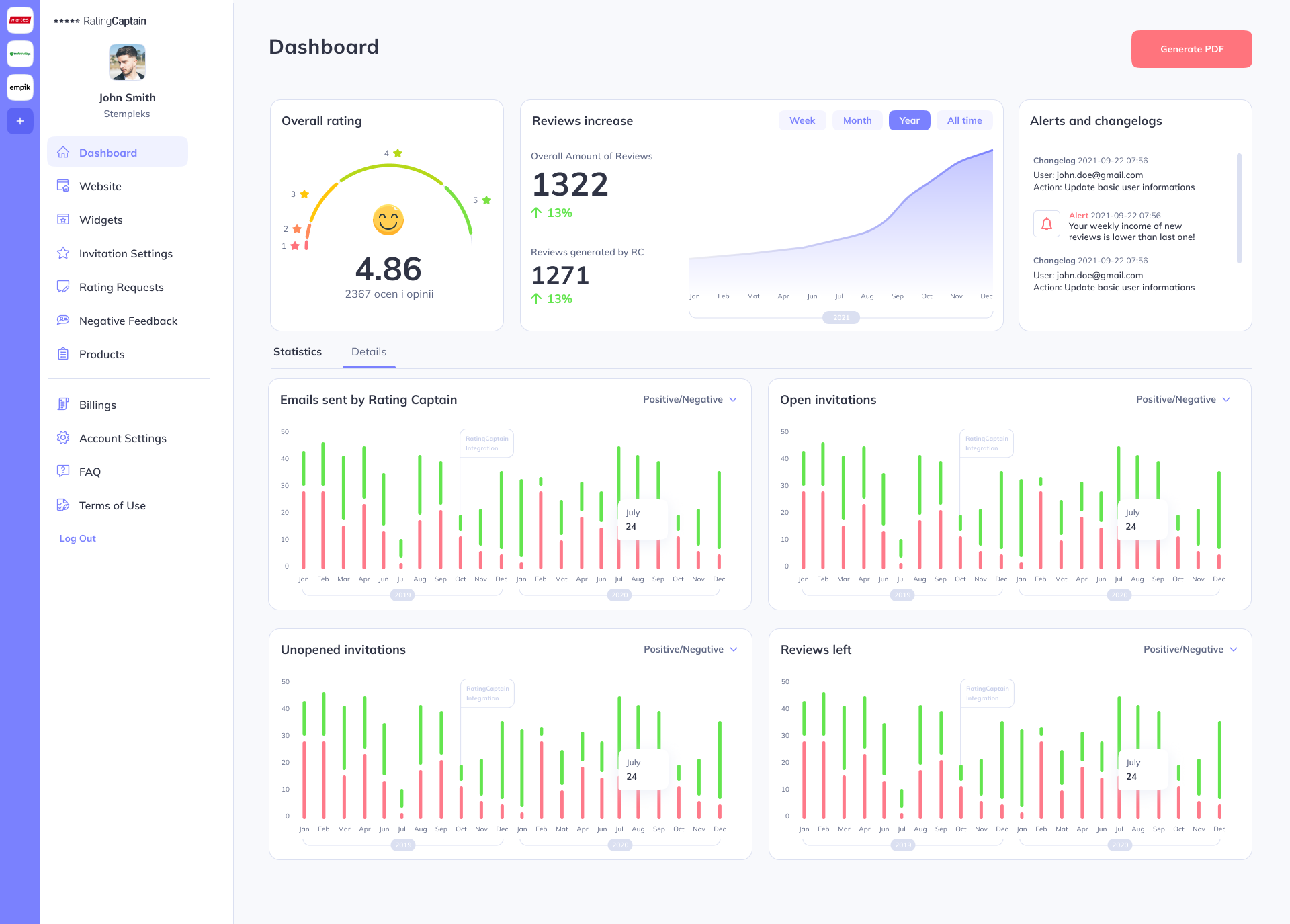Select the empik store icon
Viewport: 1290px width, 924px height.
pyautogui.click(x=20, y=87)
